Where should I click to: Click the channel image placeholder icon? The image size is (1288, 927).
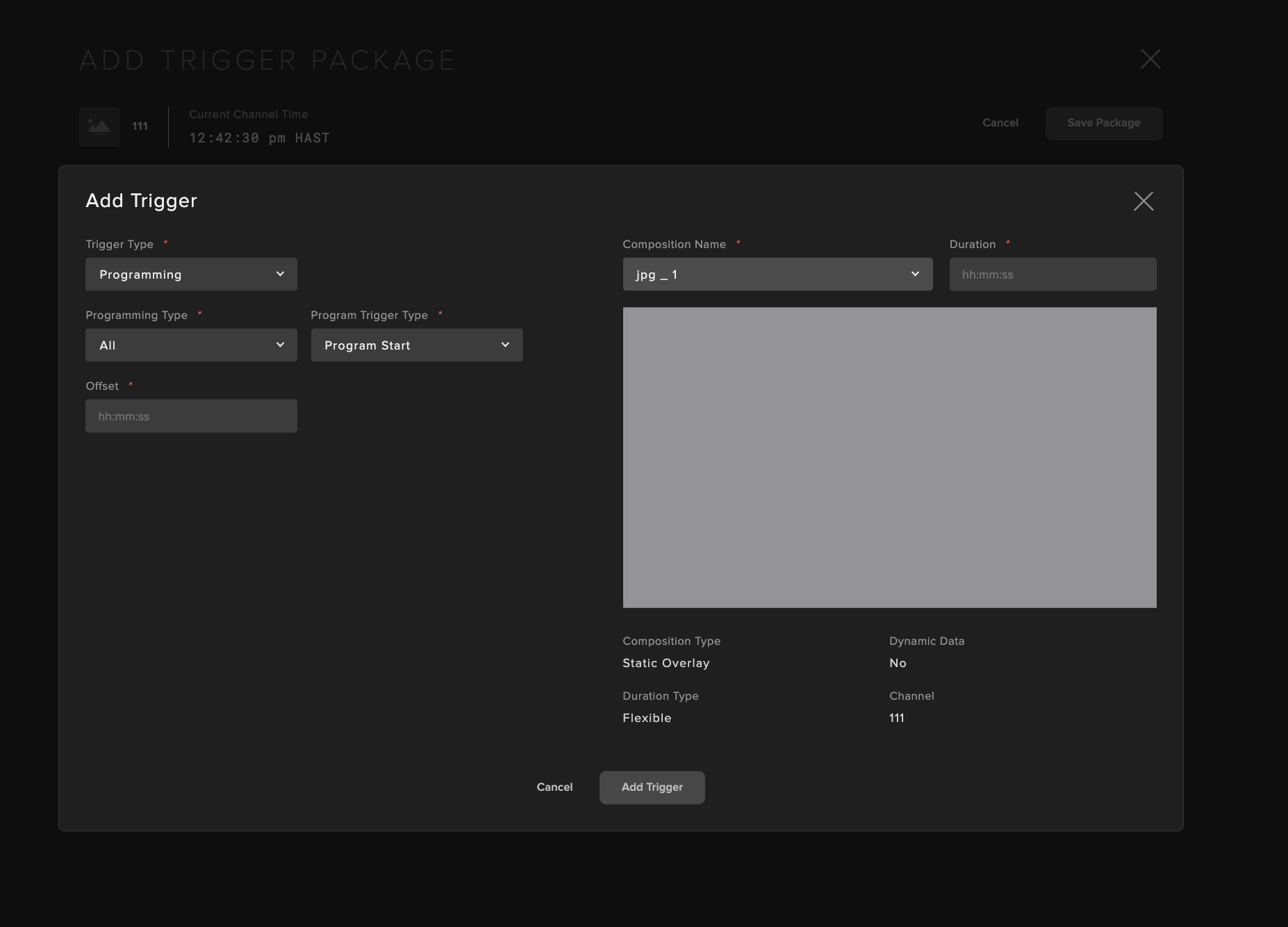tap(99, 126)
